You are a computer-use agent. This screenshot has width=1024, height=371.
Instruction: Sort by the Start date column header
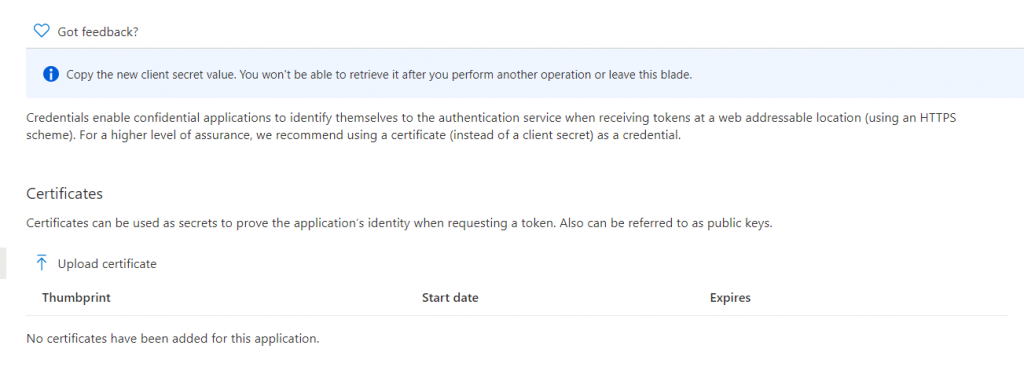coord(450,298)
